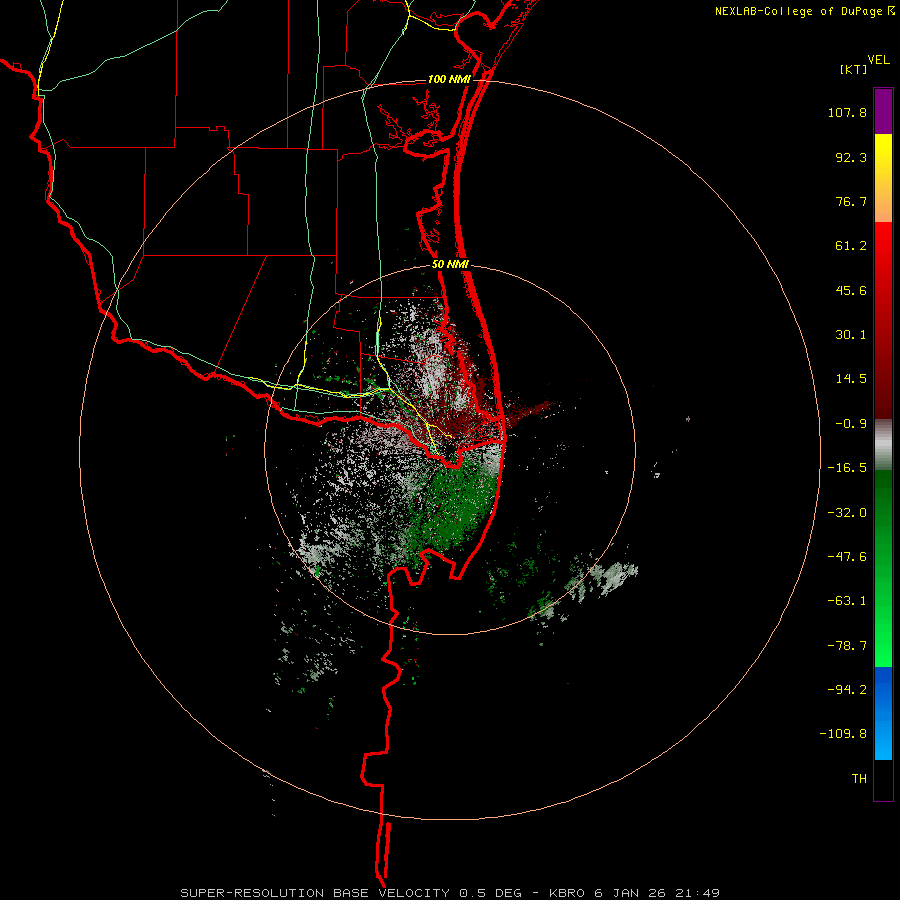Select the 92.3 value on velocity scale
The height and width of the screenshot is (900, 900).
[x=851, y=157]
